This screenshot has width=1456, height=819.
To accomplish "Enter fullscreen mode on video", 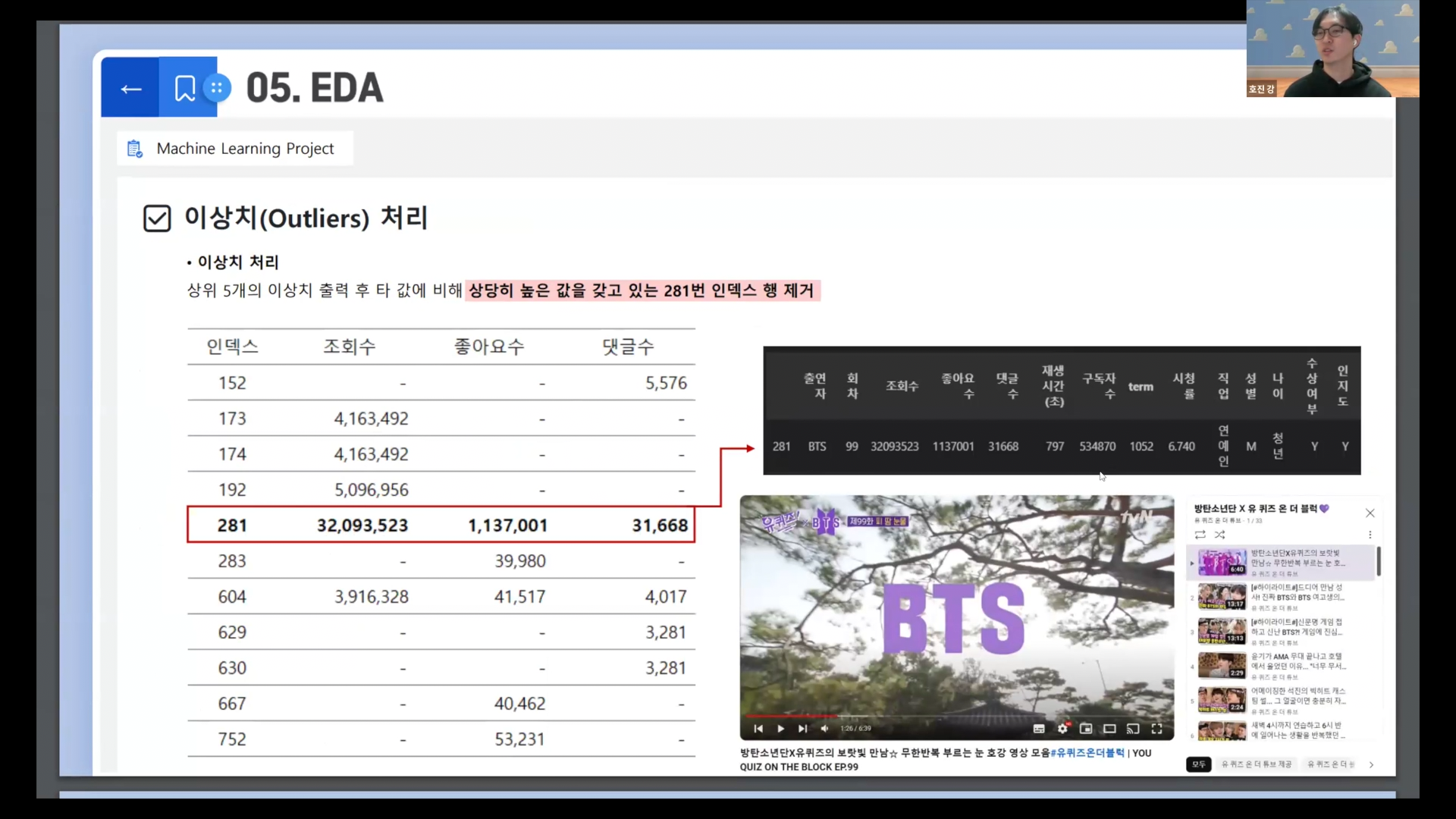I will point(1156,729).
